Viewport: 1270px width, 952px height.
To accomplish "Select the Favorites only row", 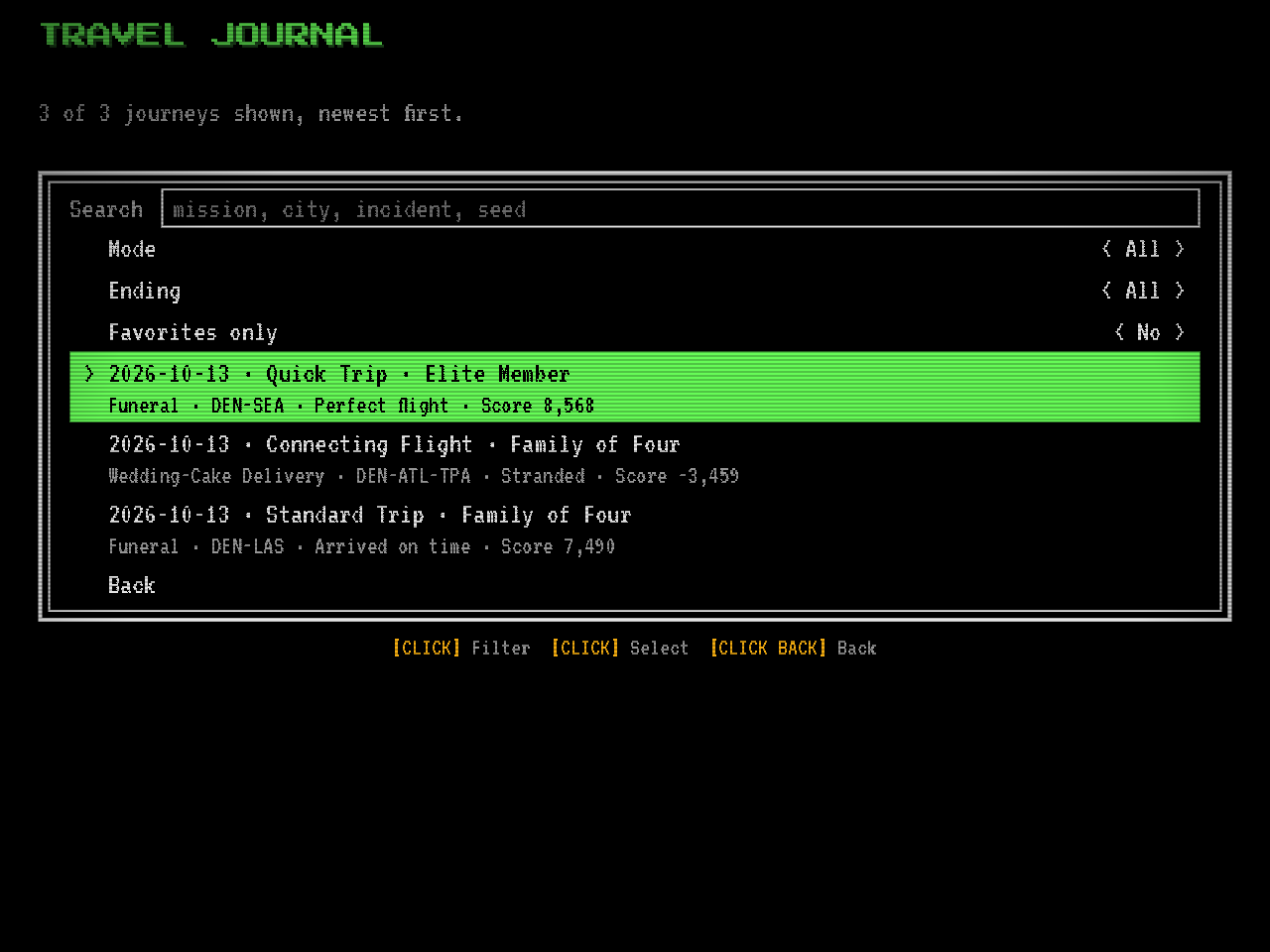I will coord(635,332).
